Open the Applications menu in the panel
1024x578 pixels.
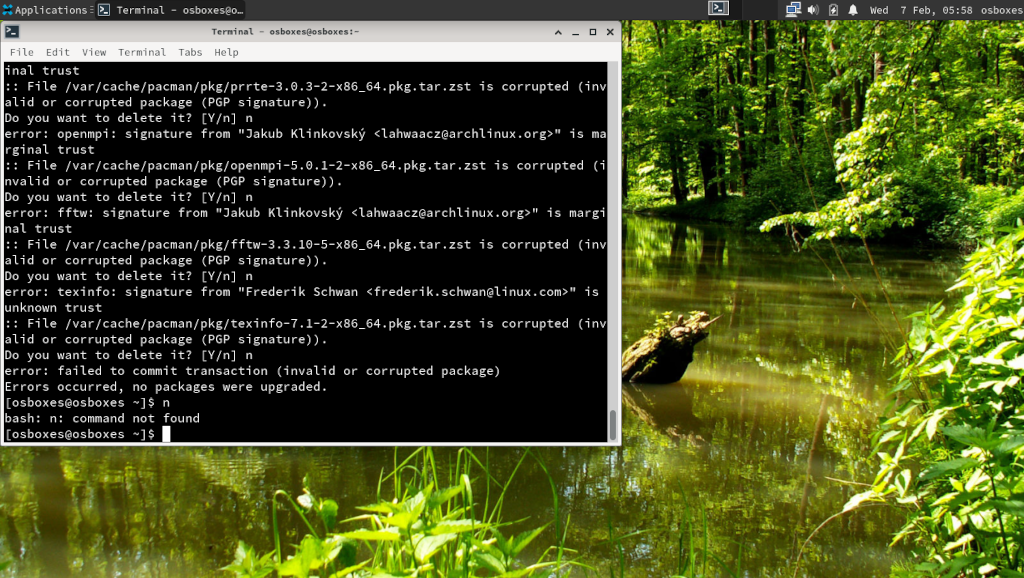pyautogui.click(x=45, y=10)
